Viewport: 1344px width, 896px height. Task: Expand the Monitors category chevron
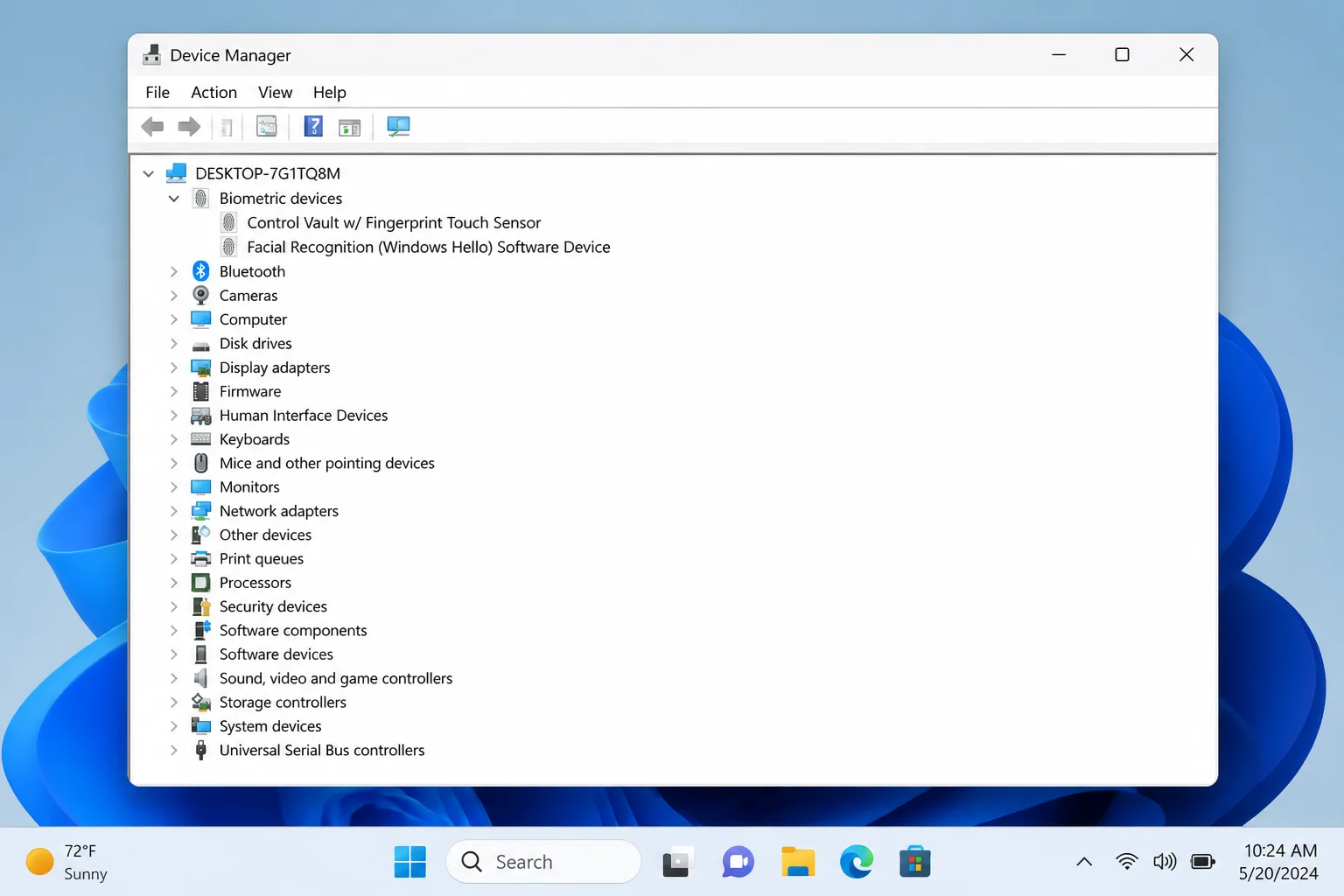tap(174, 487)
